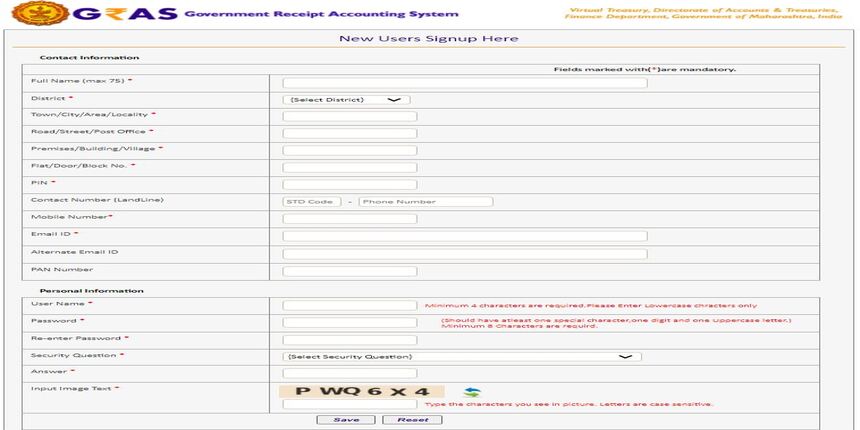The width and height of the screenshot is (860, 430).
Task: Focus the User Name field
Action: point(349,305)
